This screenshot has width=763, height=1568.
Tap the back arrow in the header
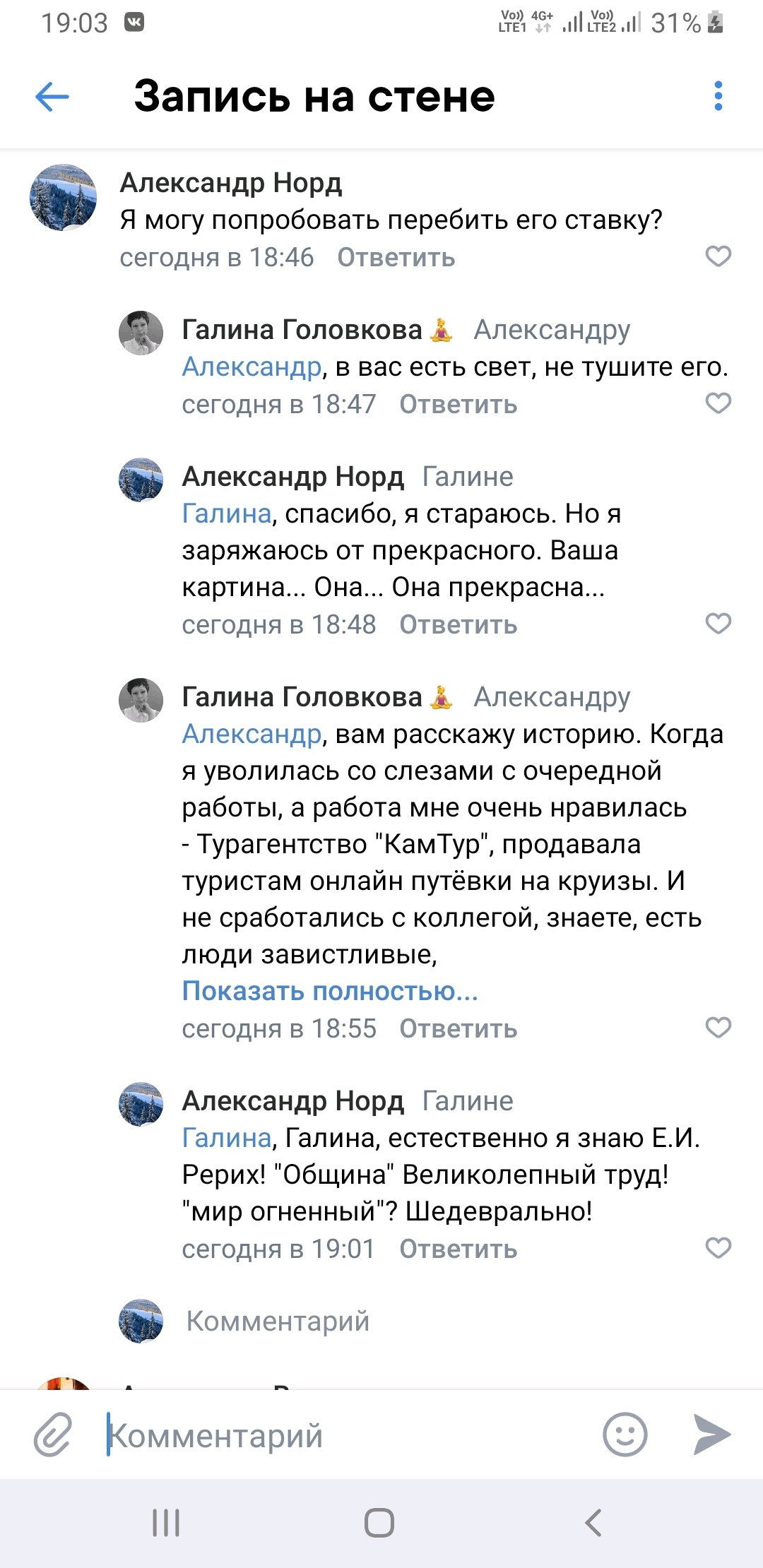52,97
